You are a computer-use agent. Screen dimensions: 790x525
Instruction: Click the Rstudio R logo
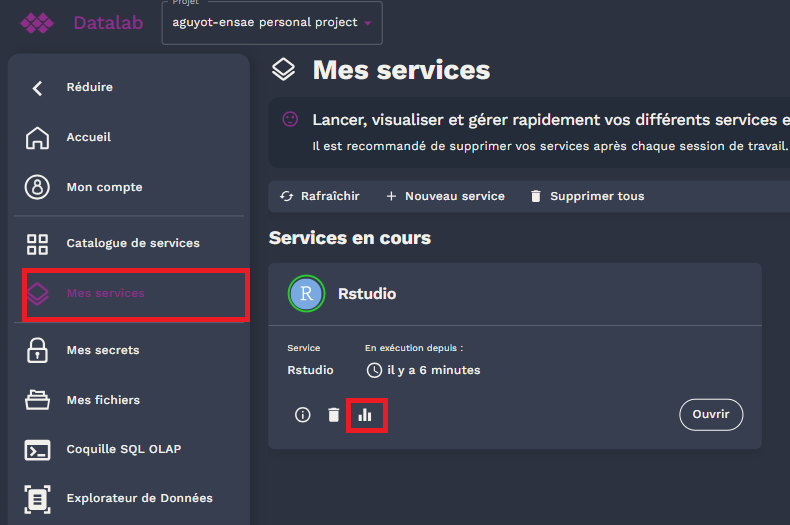coord(307,294)
